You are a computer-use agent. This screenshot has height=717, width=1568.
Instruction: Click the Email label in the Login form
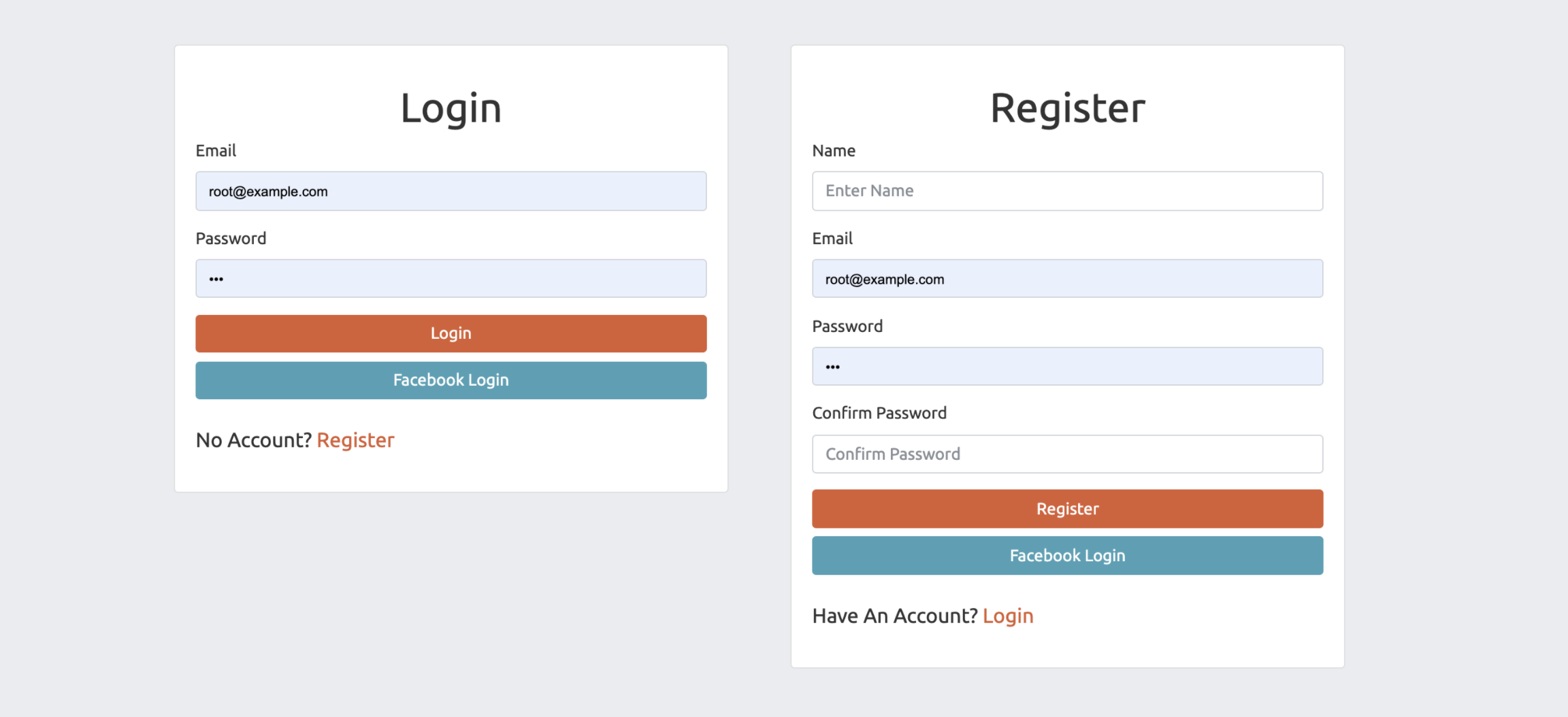[216, 151]
